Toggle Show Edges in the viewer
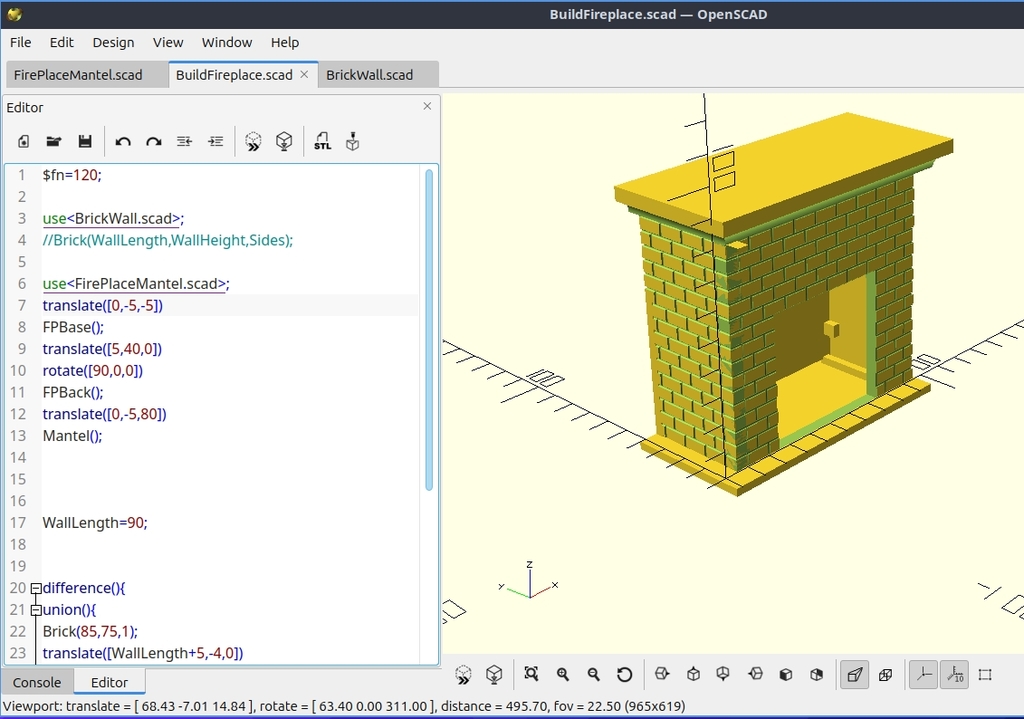 point(985,675)
